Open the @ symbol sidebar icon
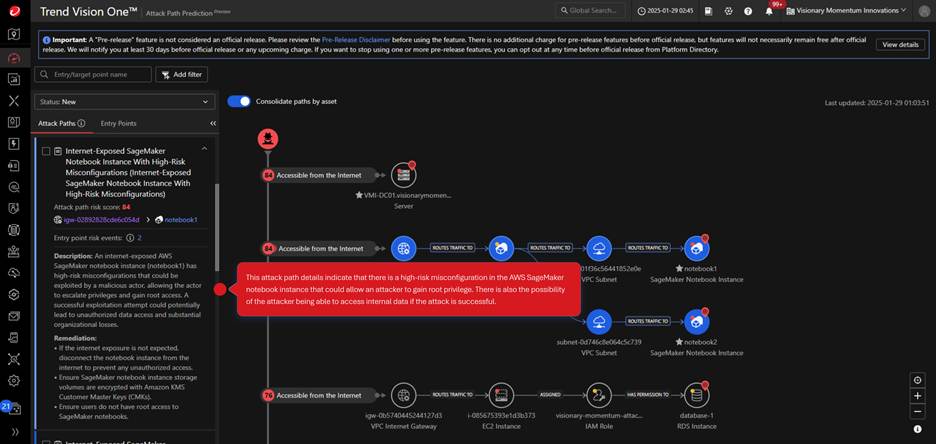The height and width of the screenshot is (444, 936). (x=14, y=187)
